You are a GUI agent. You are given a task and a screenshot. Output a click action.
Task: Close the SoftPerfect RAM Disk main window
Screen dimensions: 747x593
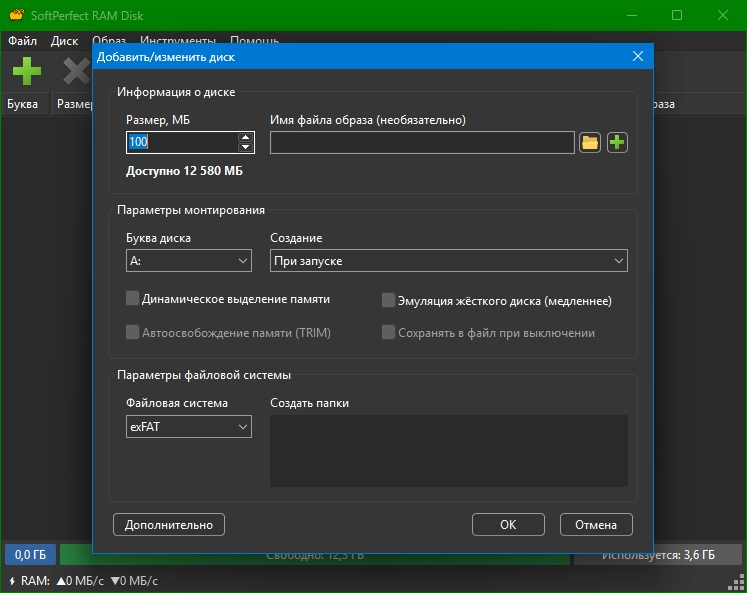[723, 15]
